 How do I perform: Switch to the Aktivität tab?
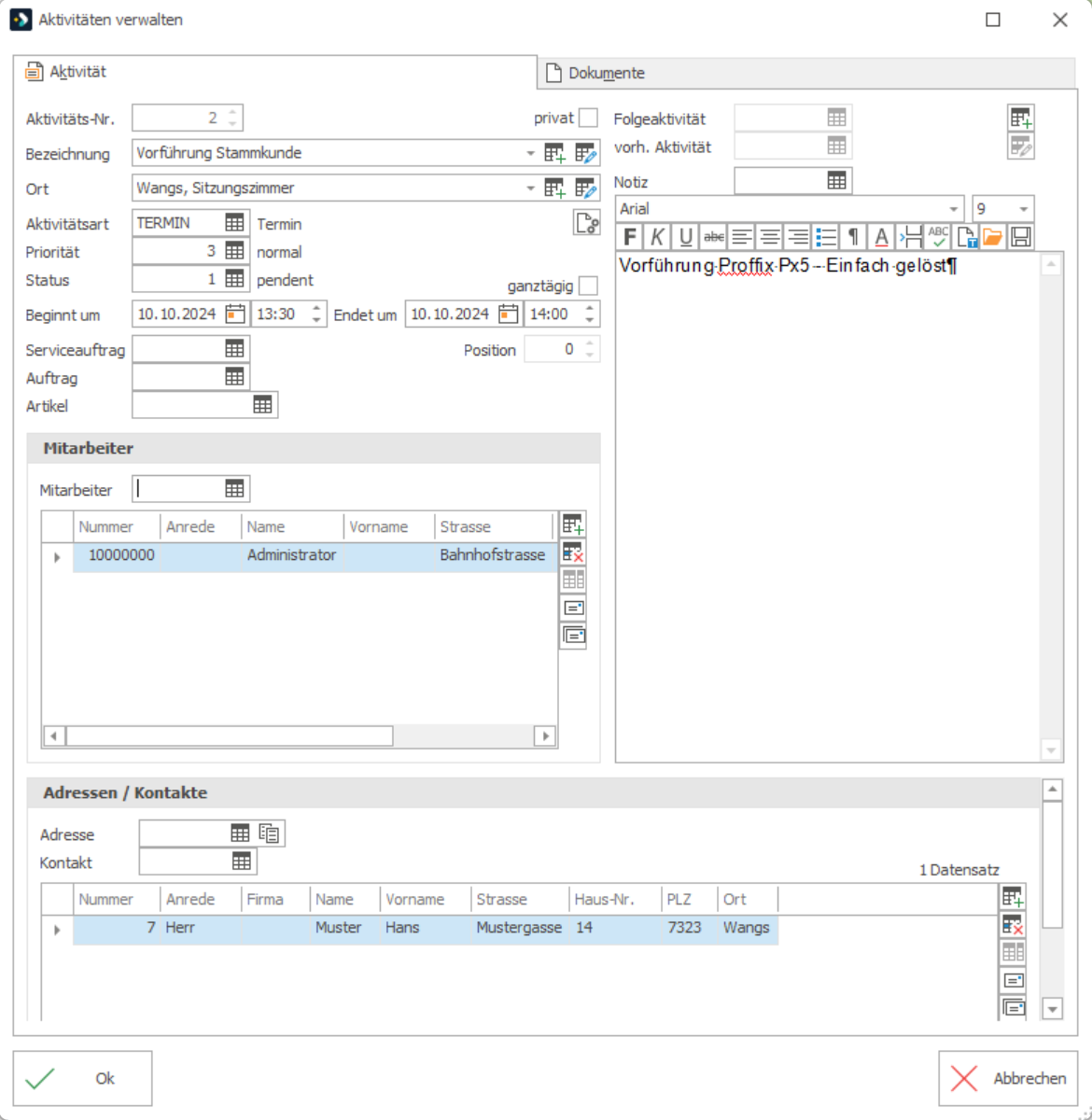tap(275, 72)
